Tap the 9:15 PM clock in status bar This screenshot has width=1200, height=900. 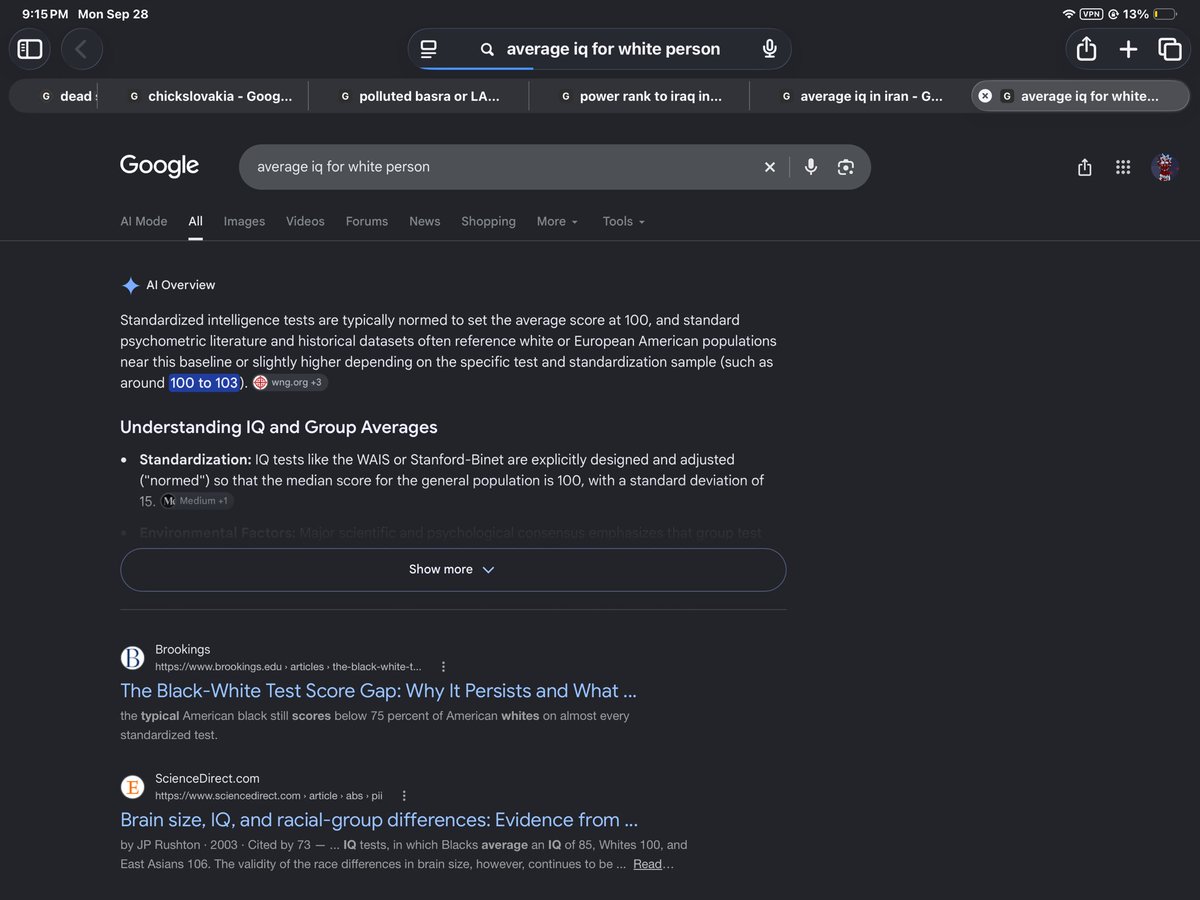45,14
